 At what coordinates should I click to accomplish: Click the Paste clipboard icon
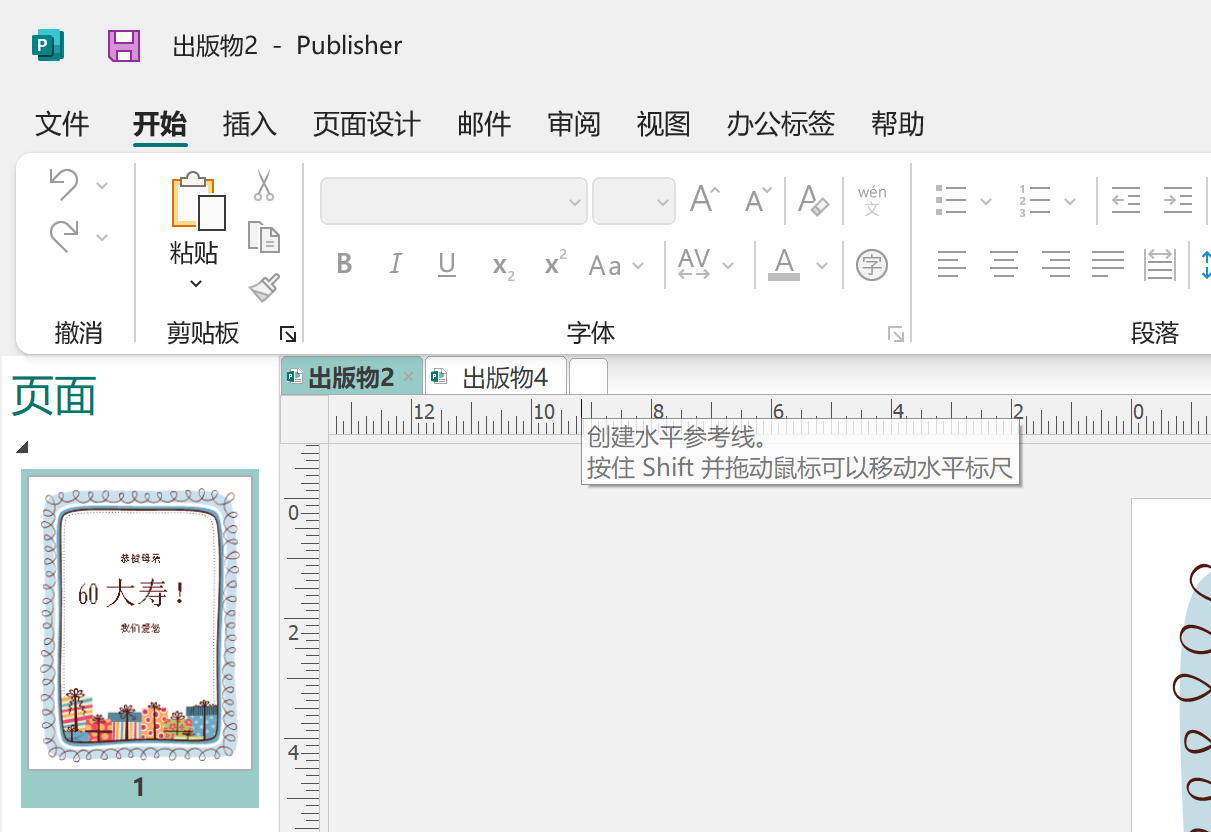[197, 201]
